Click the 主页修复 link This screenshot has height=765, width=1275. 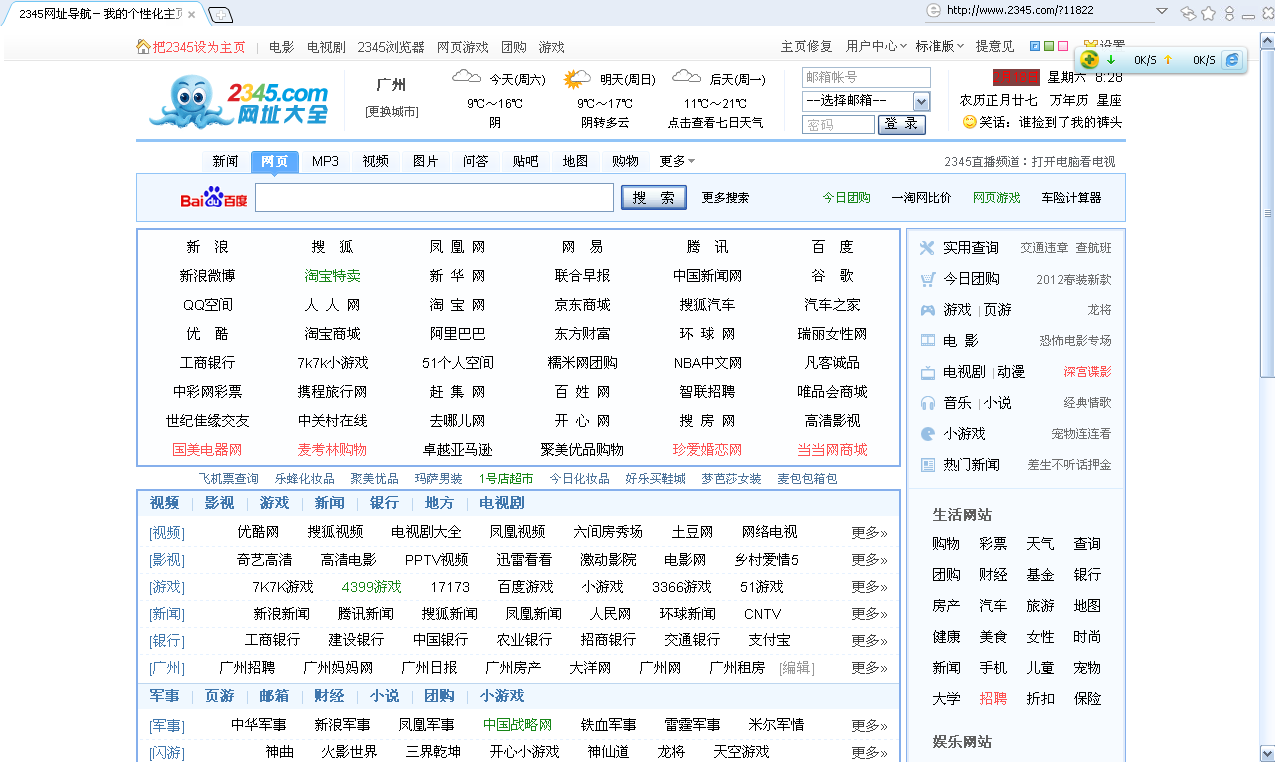806,47
